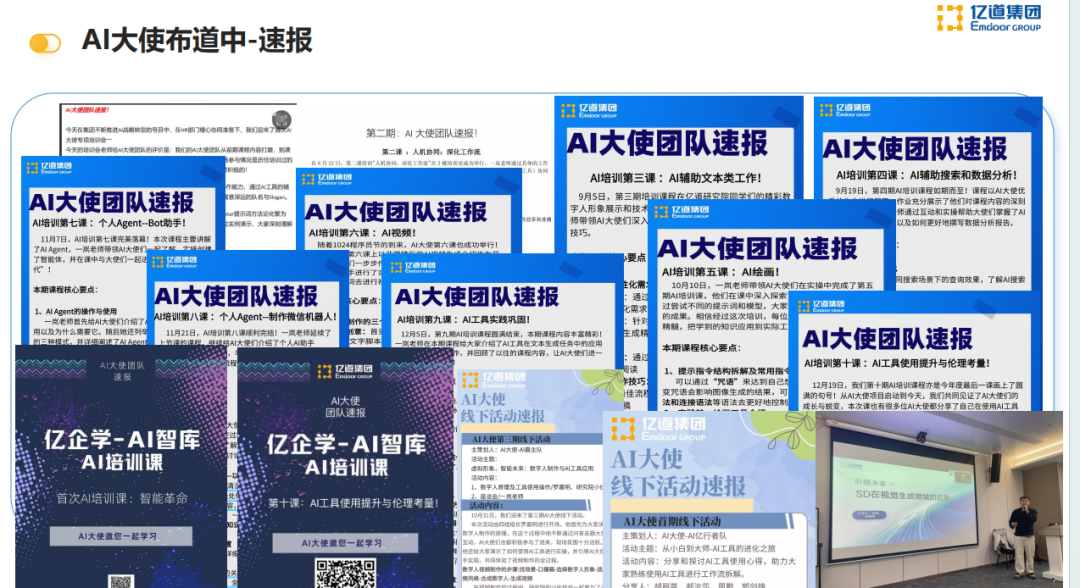Viewport: 1080px width, 588px height.
Task: Open the 第八课 制作微信机器人 poster
Action: [x=247, y=300]
